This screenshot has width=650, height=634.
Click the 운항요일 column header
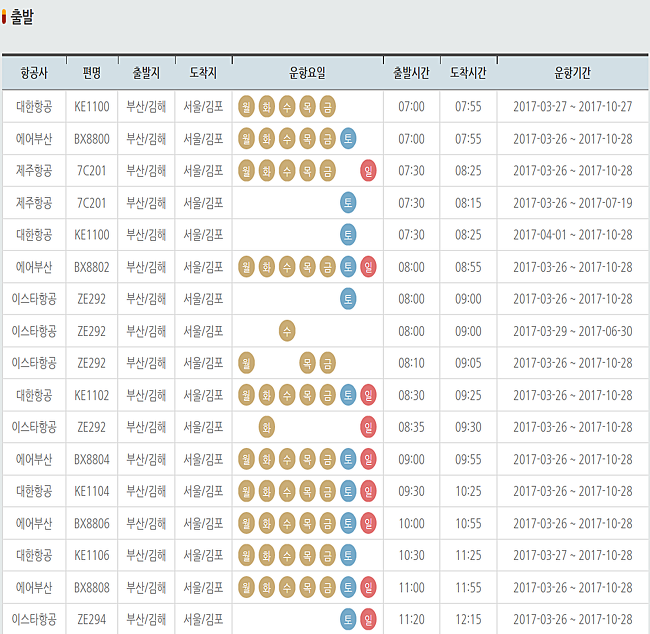point(307,73)
